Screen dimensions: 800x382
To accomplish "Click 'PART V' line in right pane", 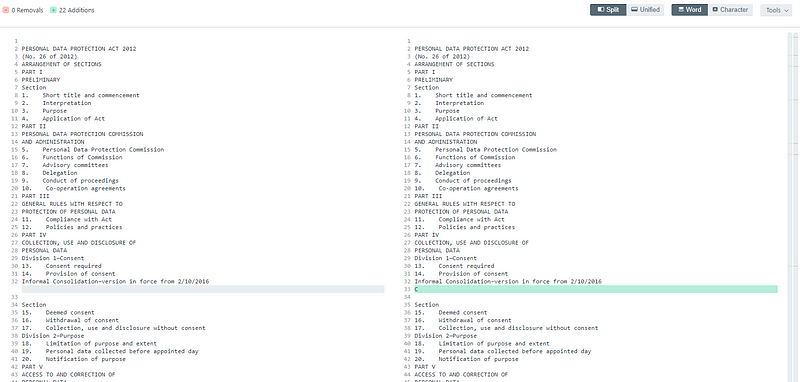I will coord(425,367).
